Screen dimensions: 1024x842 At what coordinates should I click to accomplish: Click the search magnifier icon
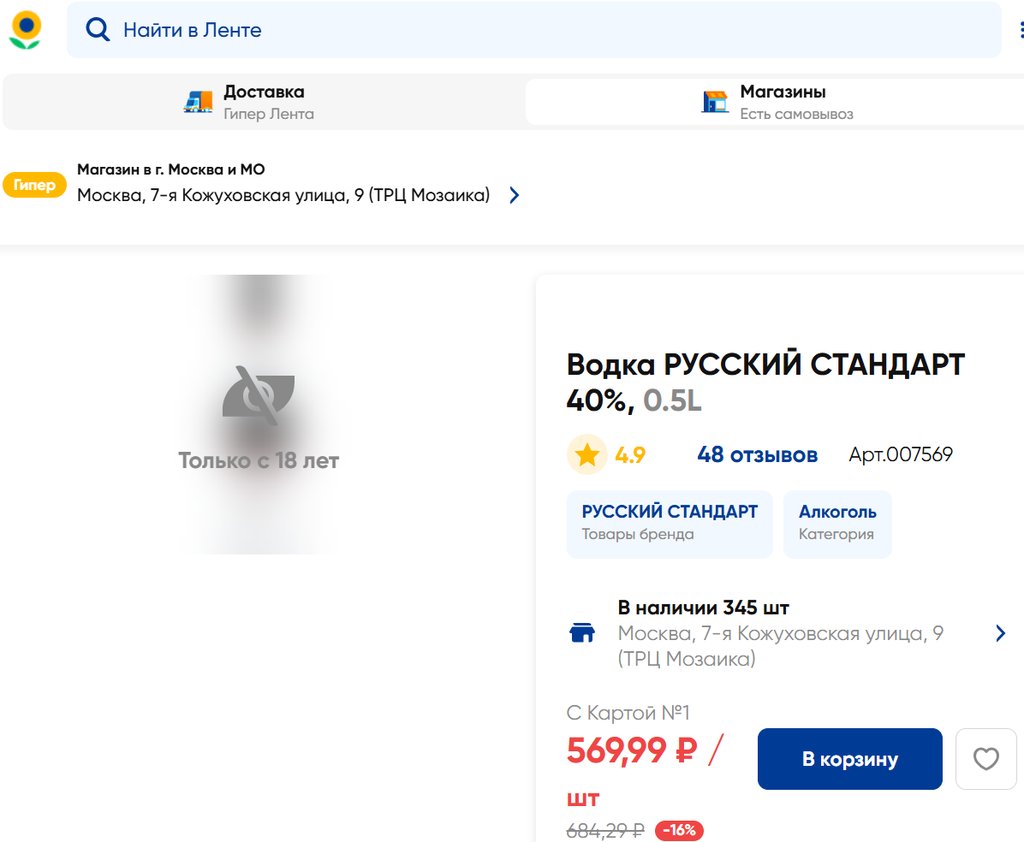[97, 30]
